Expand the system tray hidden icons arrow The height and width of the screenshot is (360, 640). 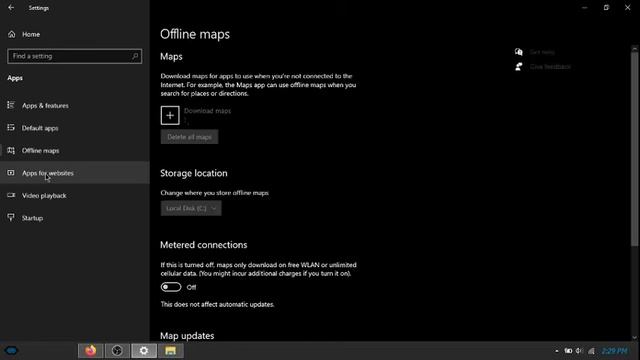tap(557, 351)
